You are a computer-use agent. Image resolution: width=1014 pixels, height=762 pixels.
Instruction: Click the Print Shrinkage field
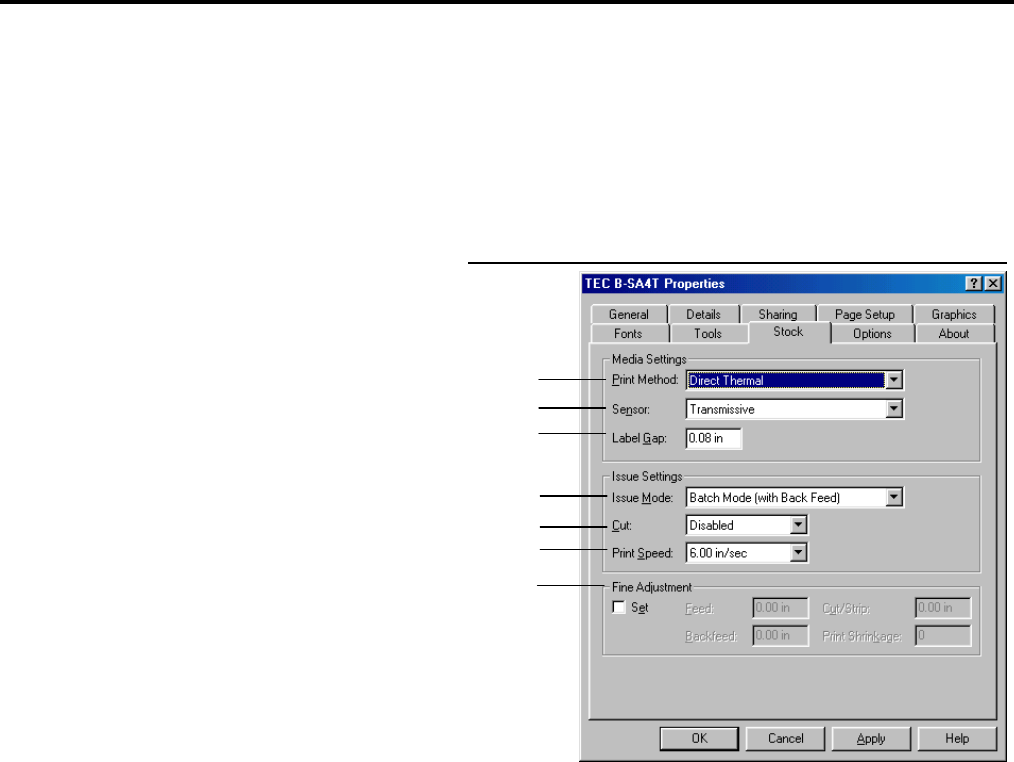point(944,636)
